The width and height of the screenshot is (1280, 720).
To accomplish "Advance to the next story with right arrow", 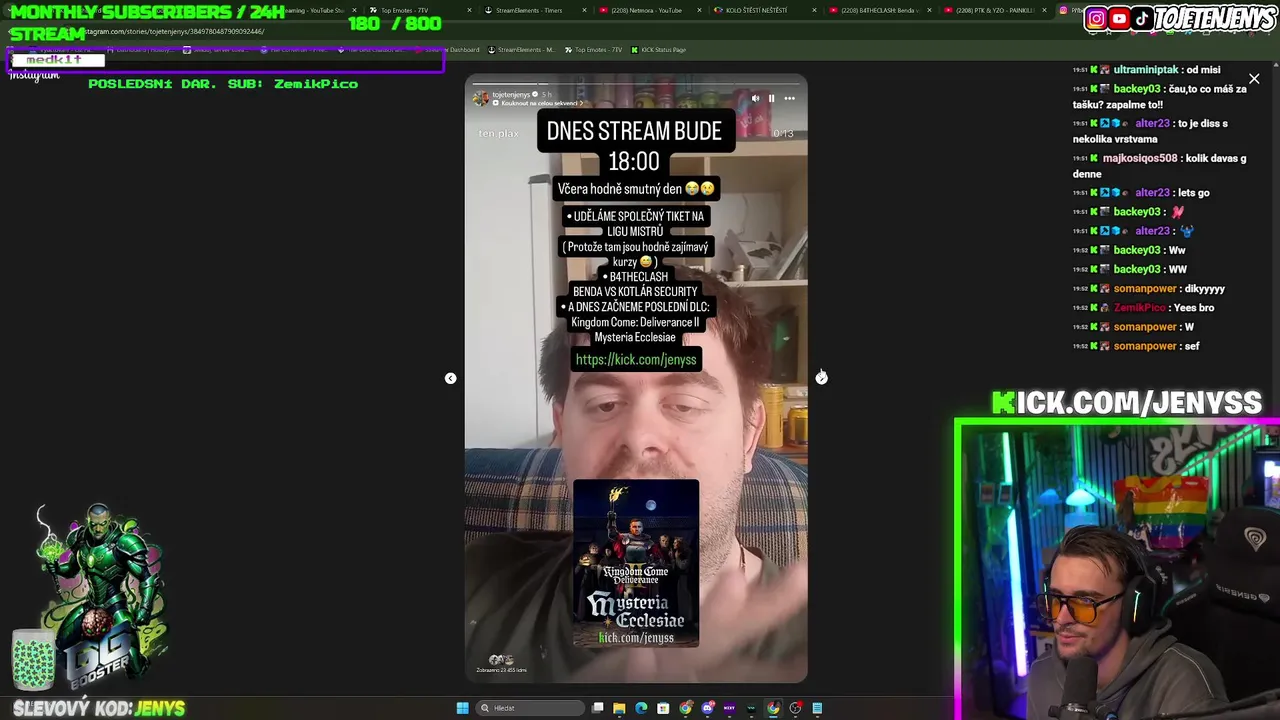I will click(821, 377).
